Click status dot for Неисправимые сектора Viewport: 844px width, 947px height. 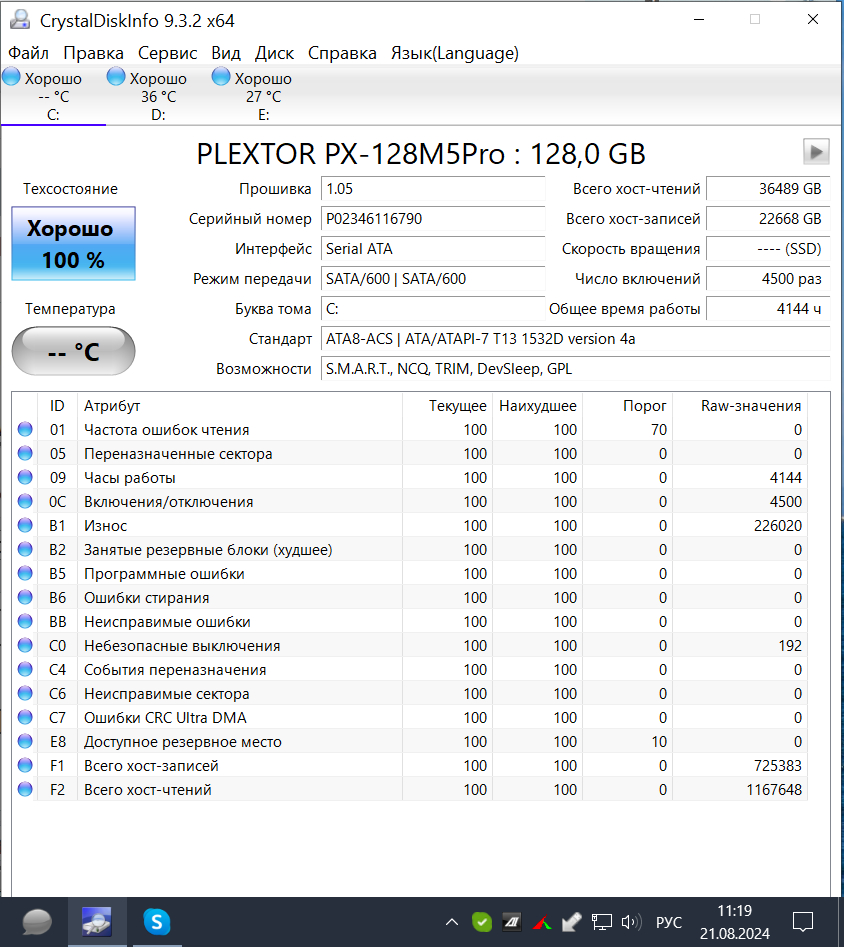(x=25, y=693)
